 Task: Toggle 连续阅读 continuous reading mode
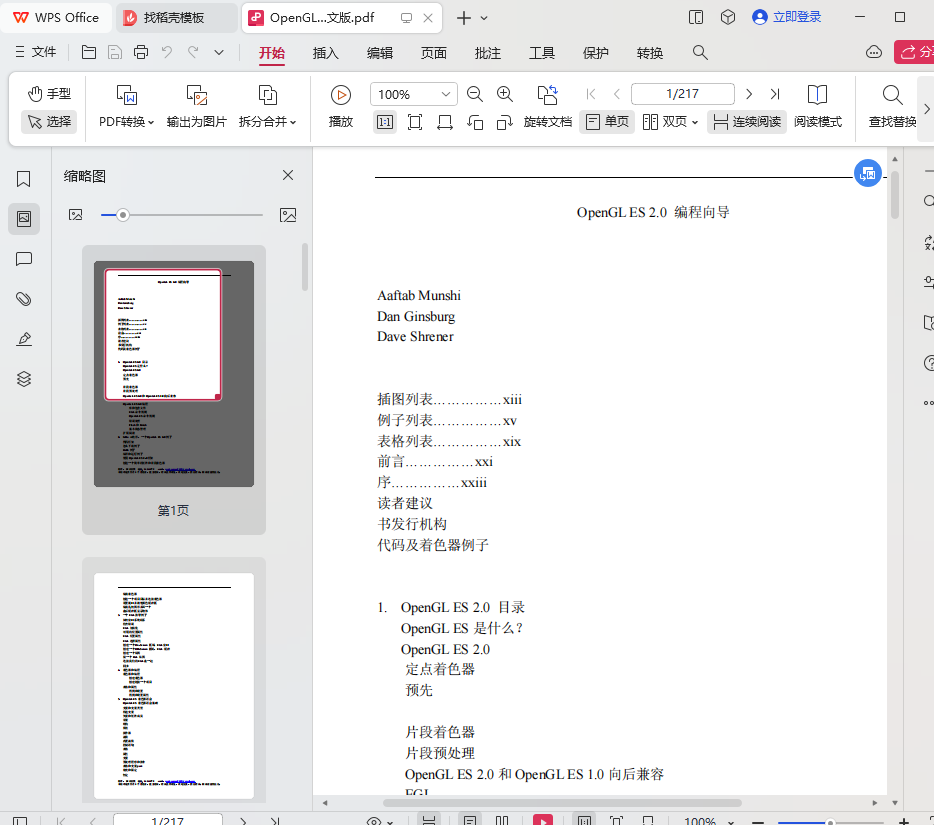pos(746,122)
